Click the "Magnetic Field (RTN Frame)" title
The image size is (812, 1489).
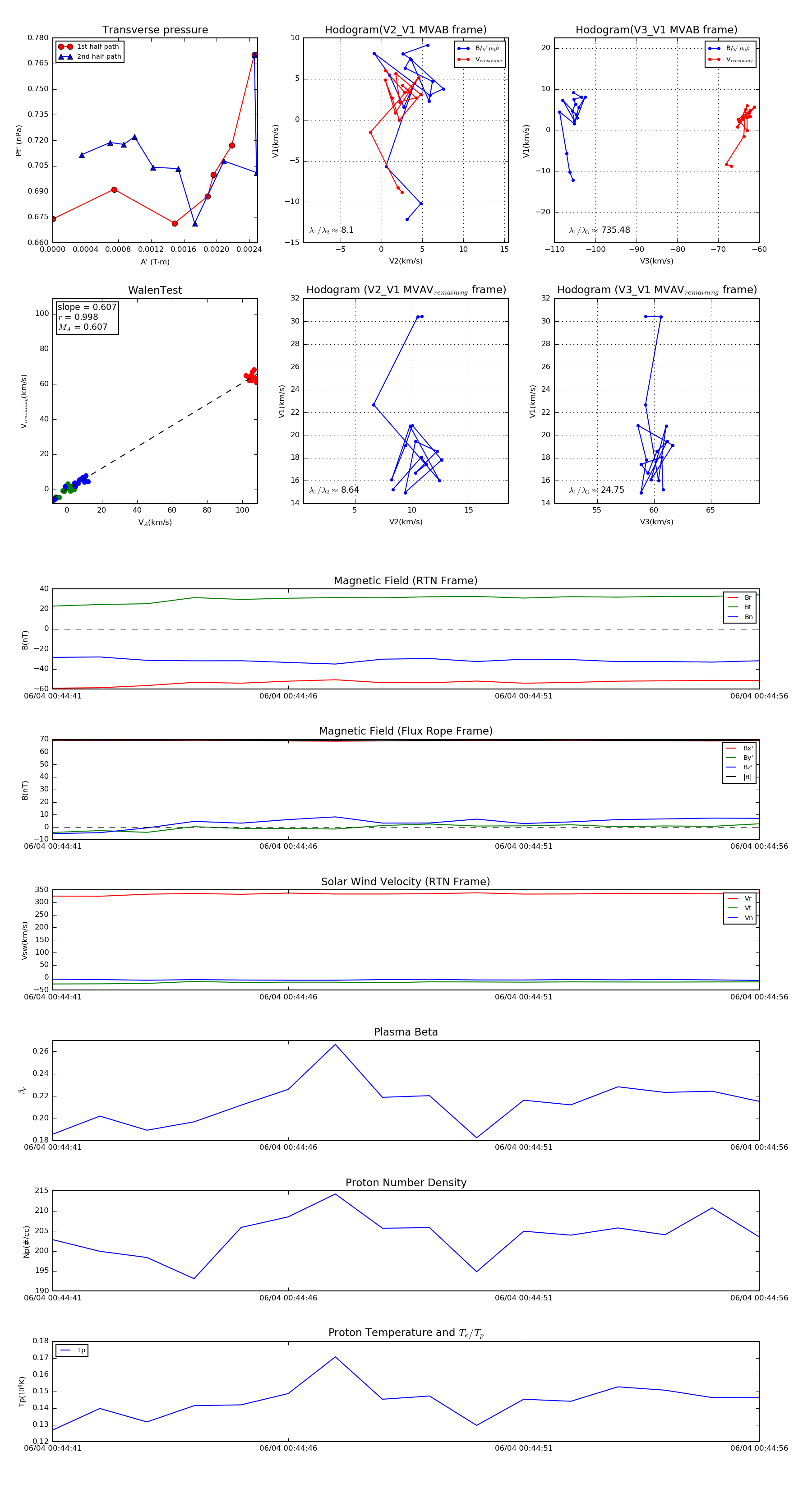point(406,581)
